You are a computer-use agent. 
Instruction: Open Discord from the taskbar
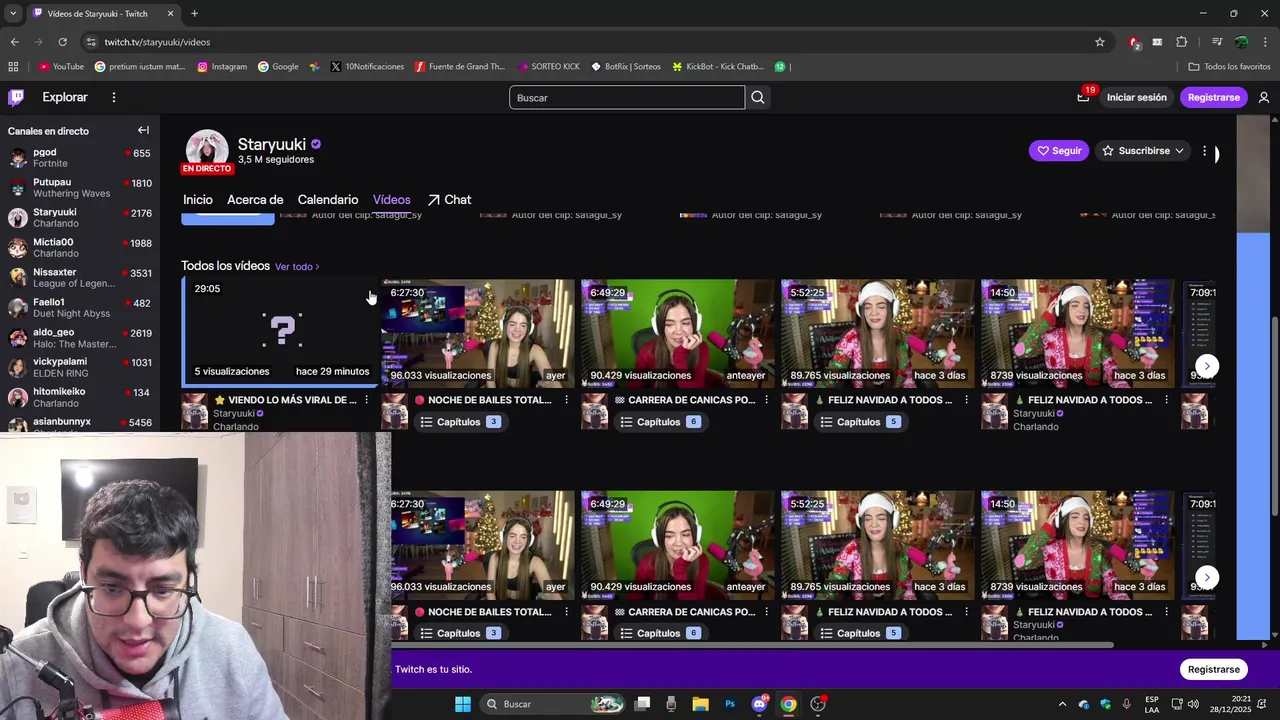point(759,704)
